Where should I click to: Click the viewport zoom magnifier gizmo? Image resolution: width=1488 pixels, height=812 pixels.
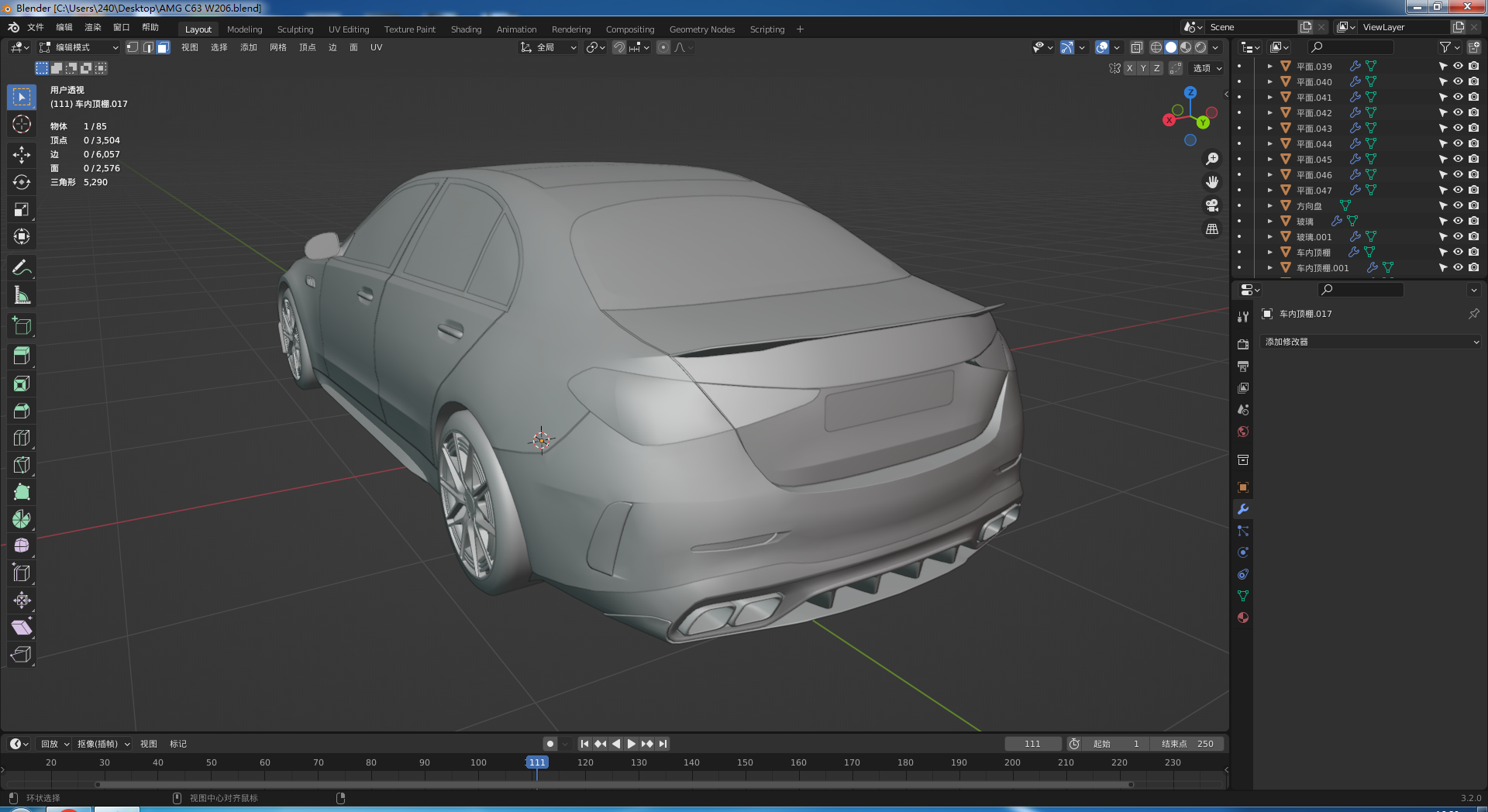1212,159
